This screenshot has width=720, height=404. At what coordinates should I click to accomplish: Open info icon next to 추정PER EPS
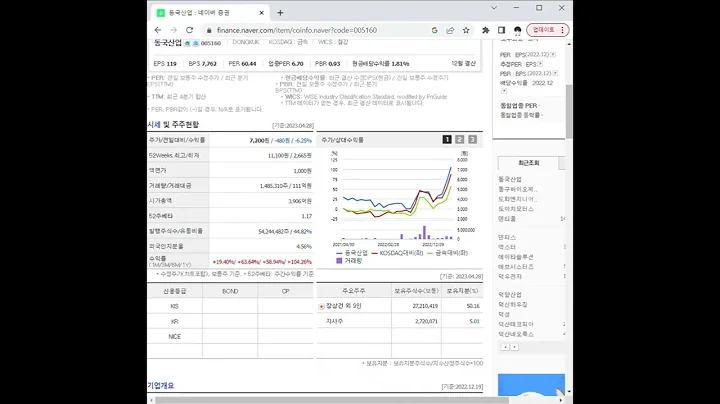pyautogui.click(x=540, y=64)
